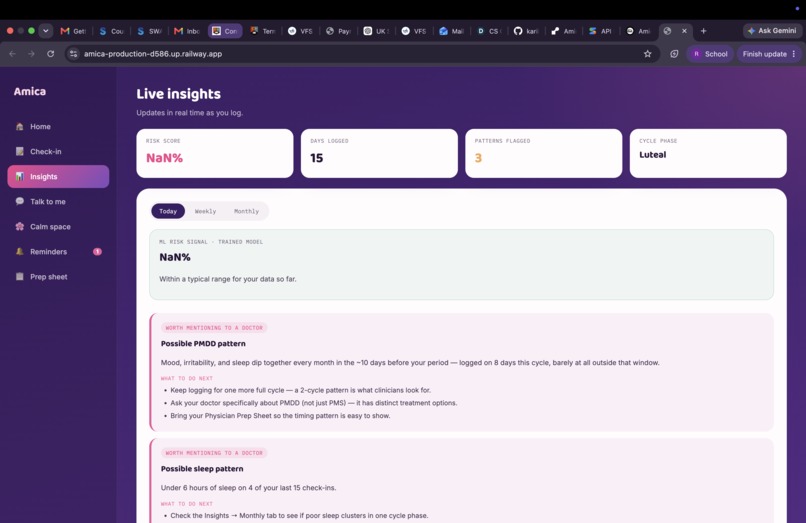
Task: Click 'Bring your Physician Prep Sheet' bullet
Action: point(280,416)
